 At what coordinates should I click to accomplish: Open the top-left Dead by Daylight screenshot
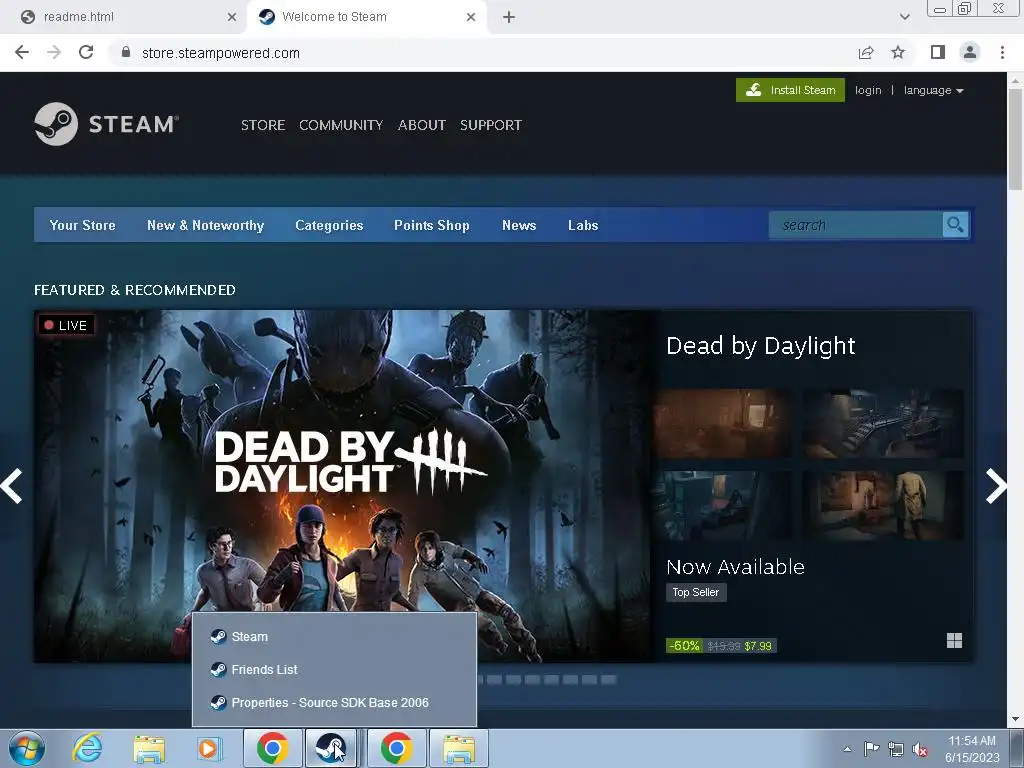pos(722,423)
